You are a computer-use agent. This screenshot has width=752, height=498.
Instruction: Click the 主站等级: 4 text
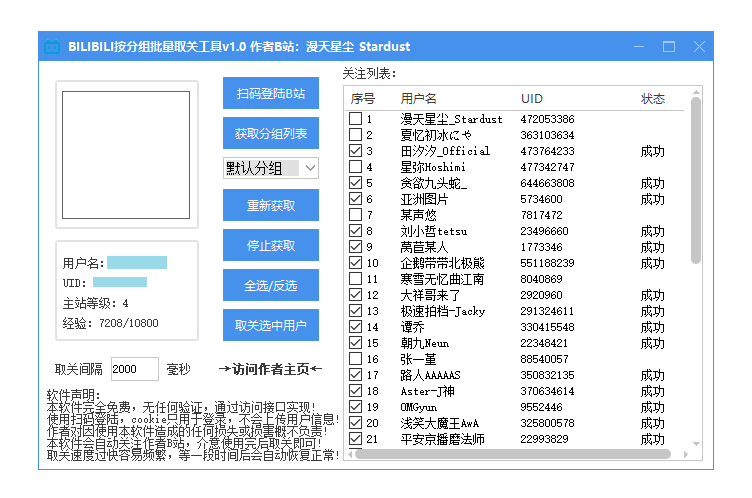[x=95, y=303]
